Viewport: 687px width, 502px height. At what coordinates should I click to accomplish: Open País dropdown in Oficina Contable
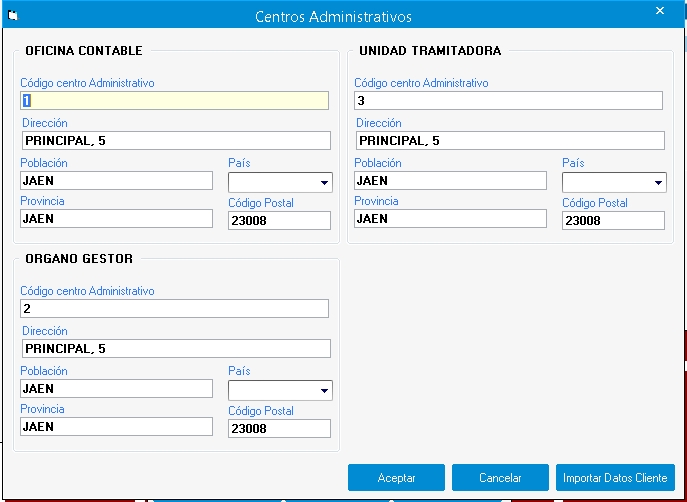click(x=280, y=182)
